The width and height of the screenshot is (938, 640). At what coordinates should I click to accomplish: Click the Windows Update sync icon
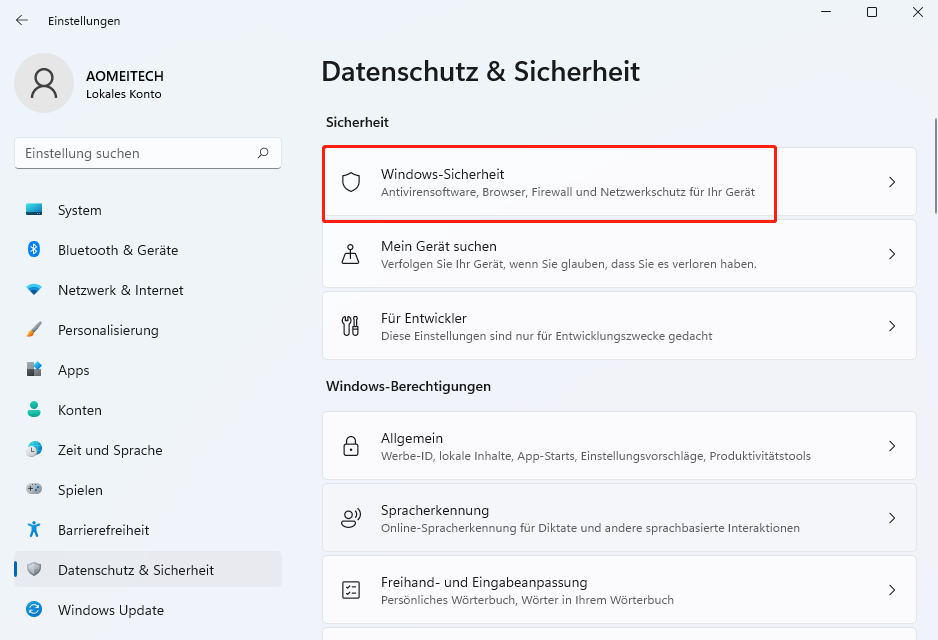click(34, 610)
